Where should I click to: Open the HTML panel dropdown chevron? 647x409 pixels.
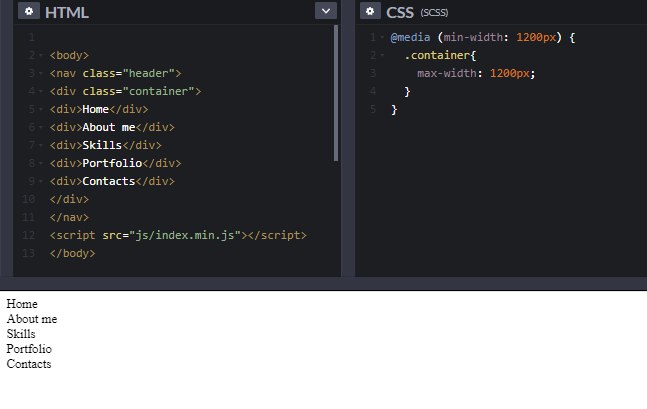click(326, 11)
